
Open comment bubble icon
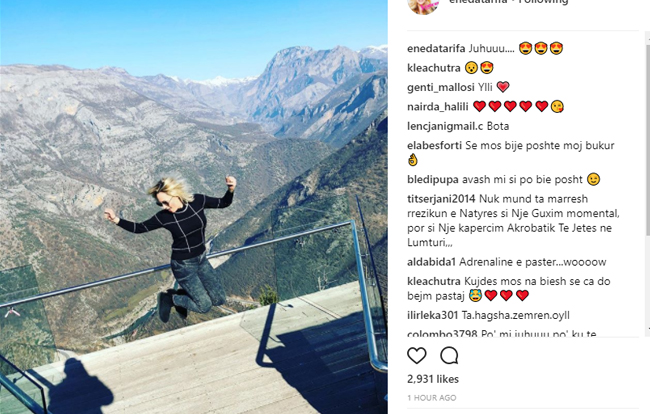pos(449,356)
